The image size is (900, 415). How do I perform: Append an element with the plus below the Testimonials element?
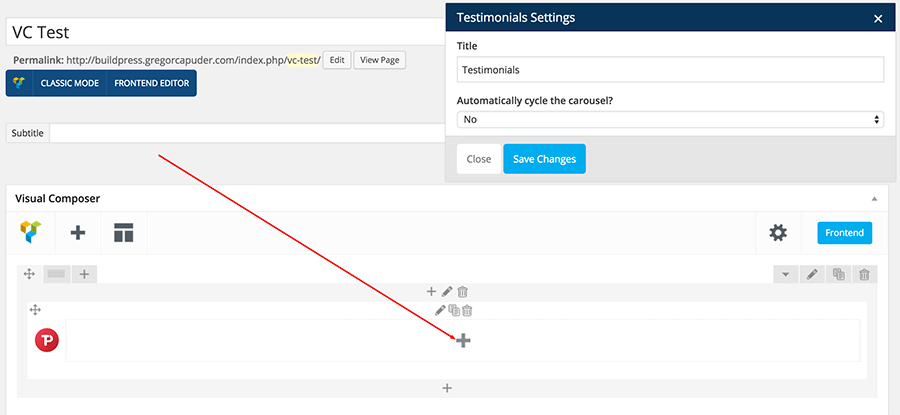tap(447, 388)
